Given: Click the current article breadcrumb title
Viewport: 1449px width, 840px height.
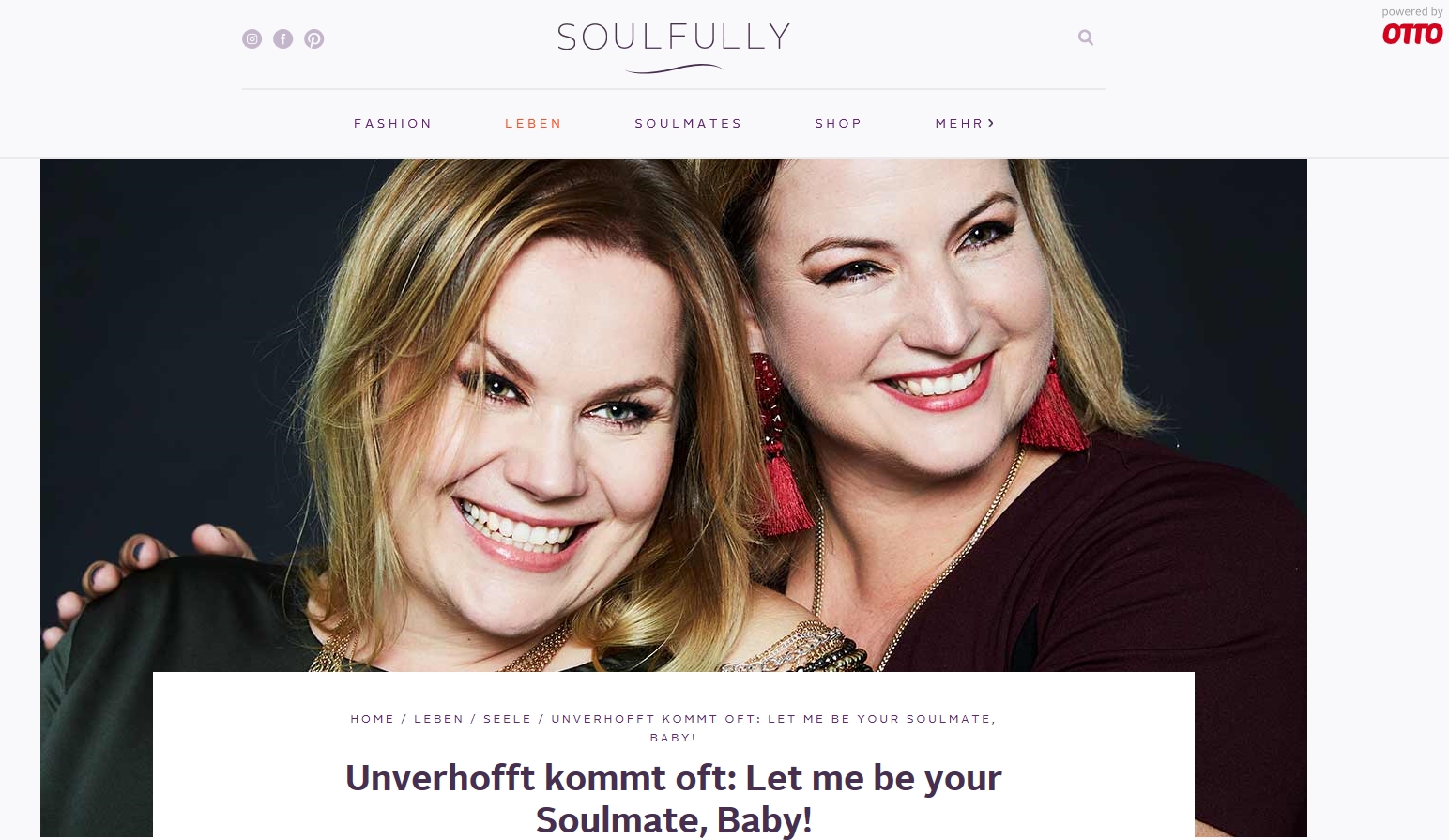Looking at the screenshot, I should pyautogui.click(x=773, y=728).
